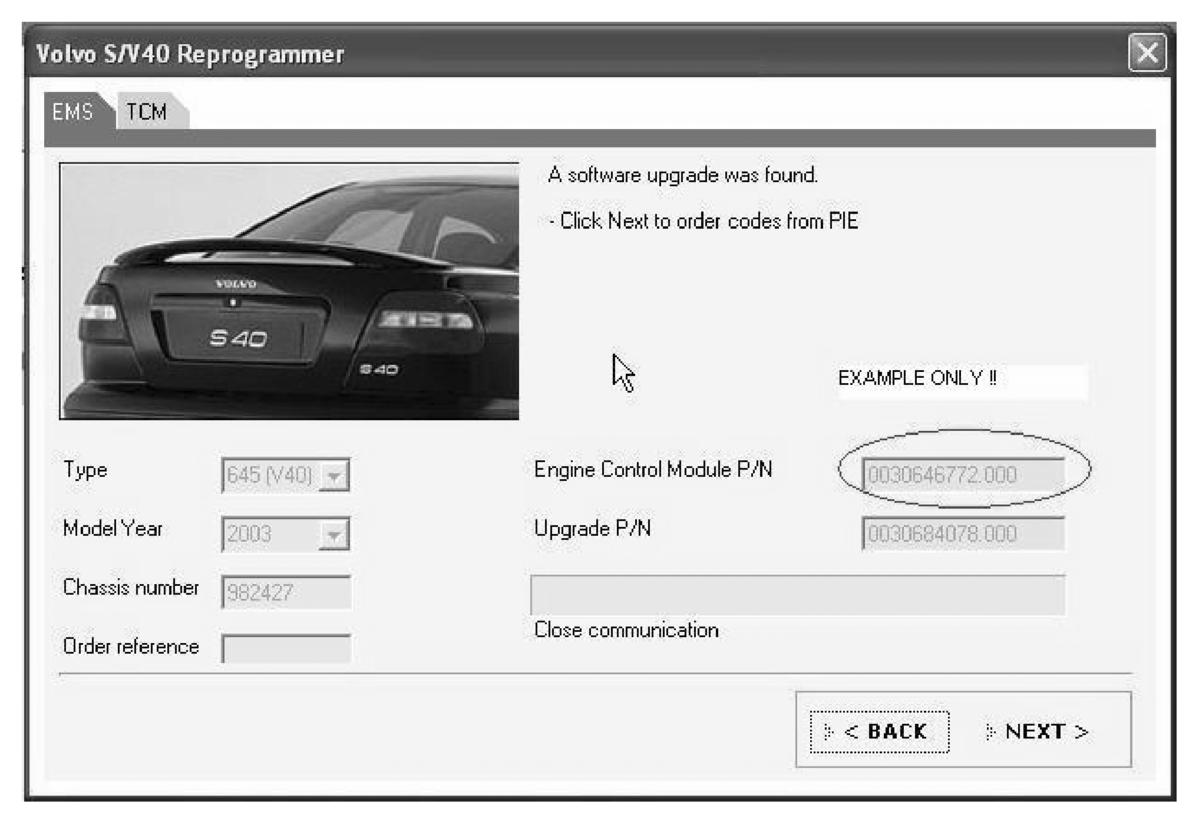Viewport: 1199px width, 824px height.
Task: Click the progress bar above Close communication
Action: pyautogui.click(x=798, y=595)
